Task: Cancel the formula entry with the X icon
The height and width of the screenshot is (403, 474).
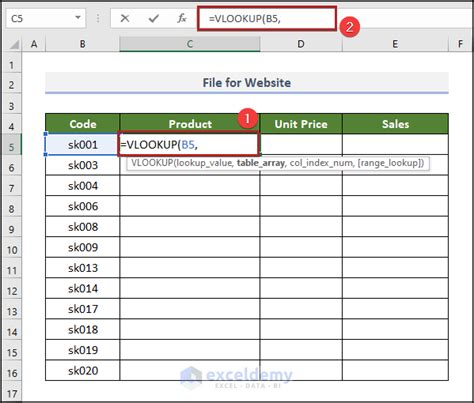Action: (125, 18)
